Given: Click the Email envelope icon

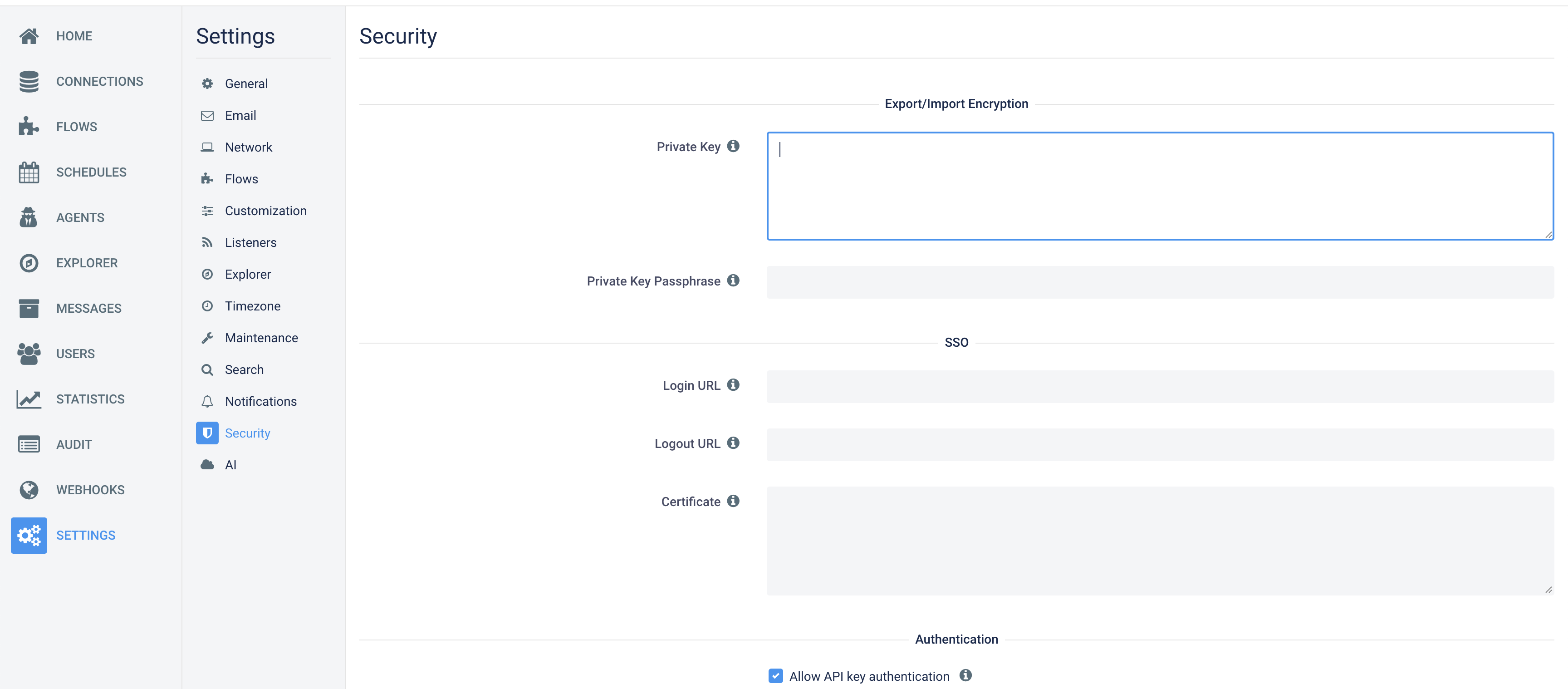Looking at the screenshot, I should tap(207, 115).
